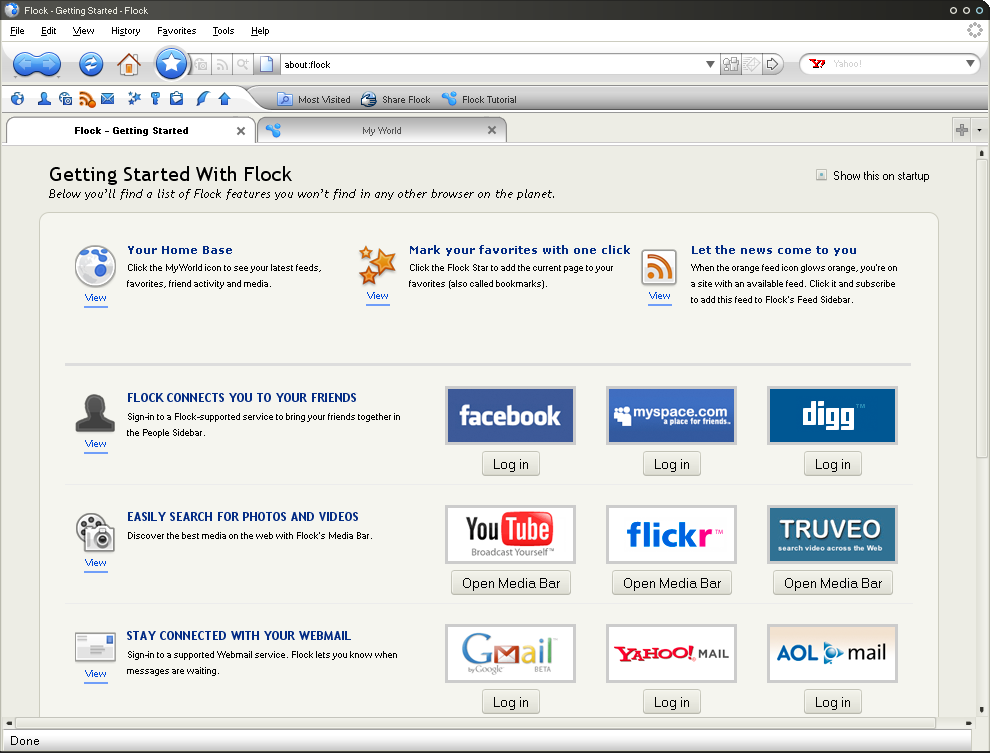
Task: Click View link under orange feed icon
Action: click(659, 295)
